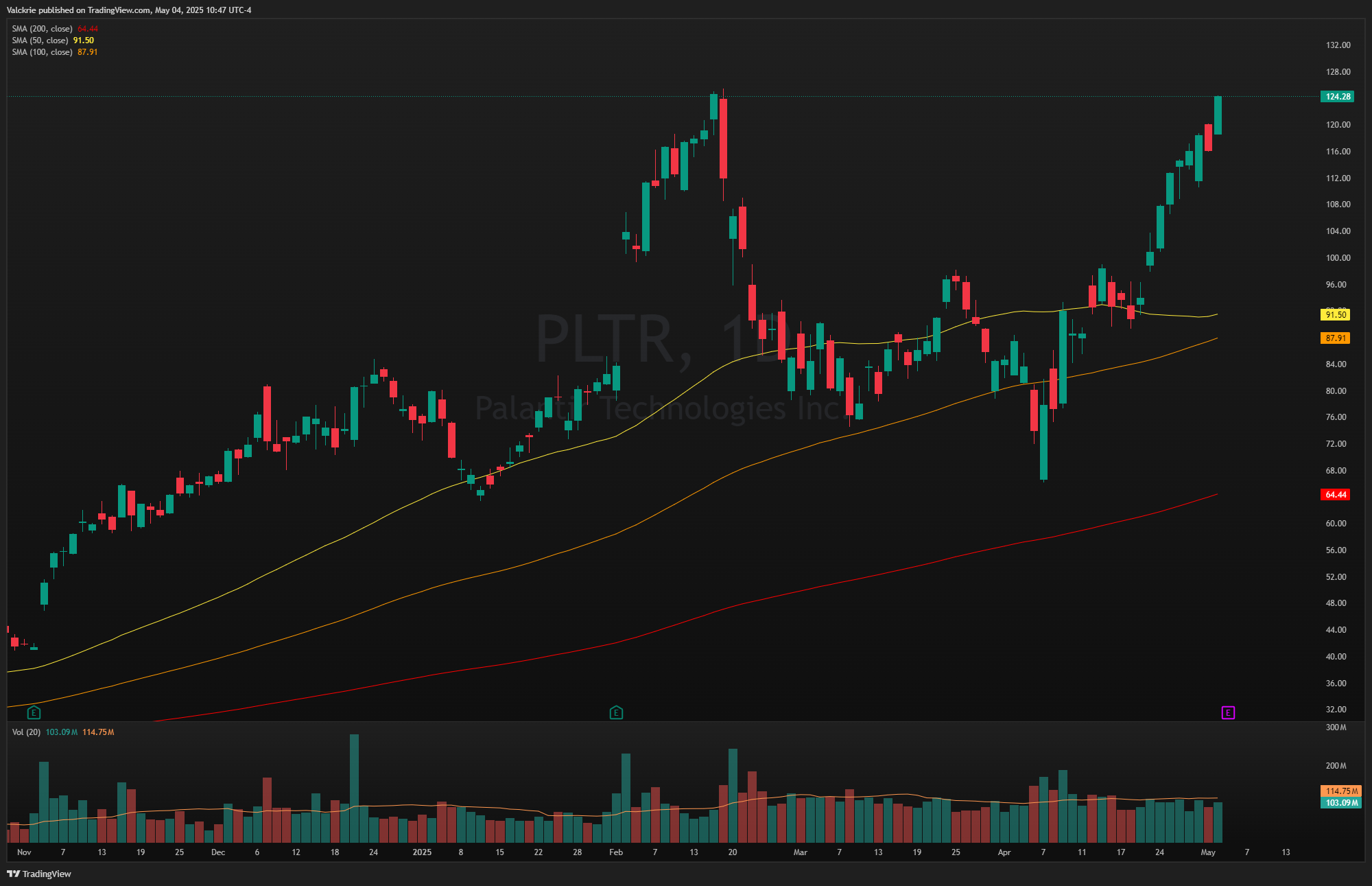Click the 28 date label on time axis
1372x886 pixels.
578,852
